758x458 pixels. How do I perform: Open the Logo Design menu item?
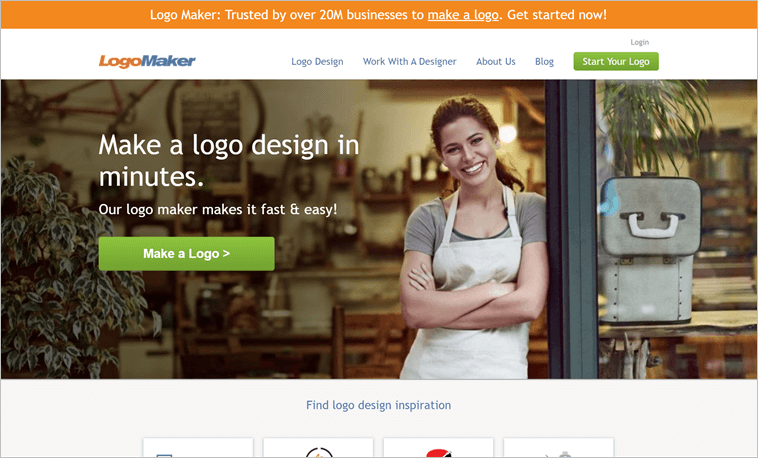tap(317, 62)
